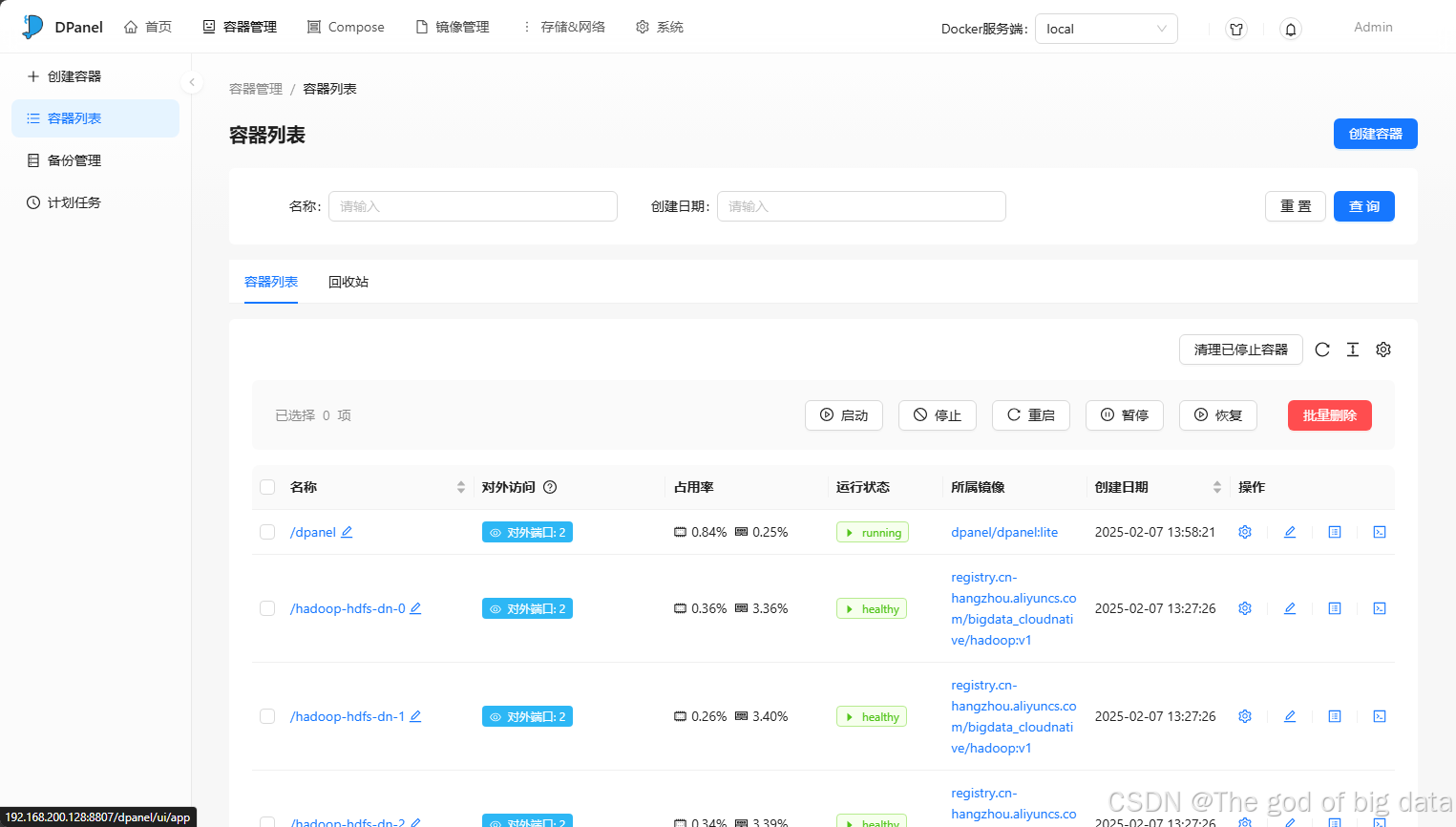Click 清理已停止容器 button
Image resolution: width=1456 pixels, height=827 pixels.
coord(1241,350)
